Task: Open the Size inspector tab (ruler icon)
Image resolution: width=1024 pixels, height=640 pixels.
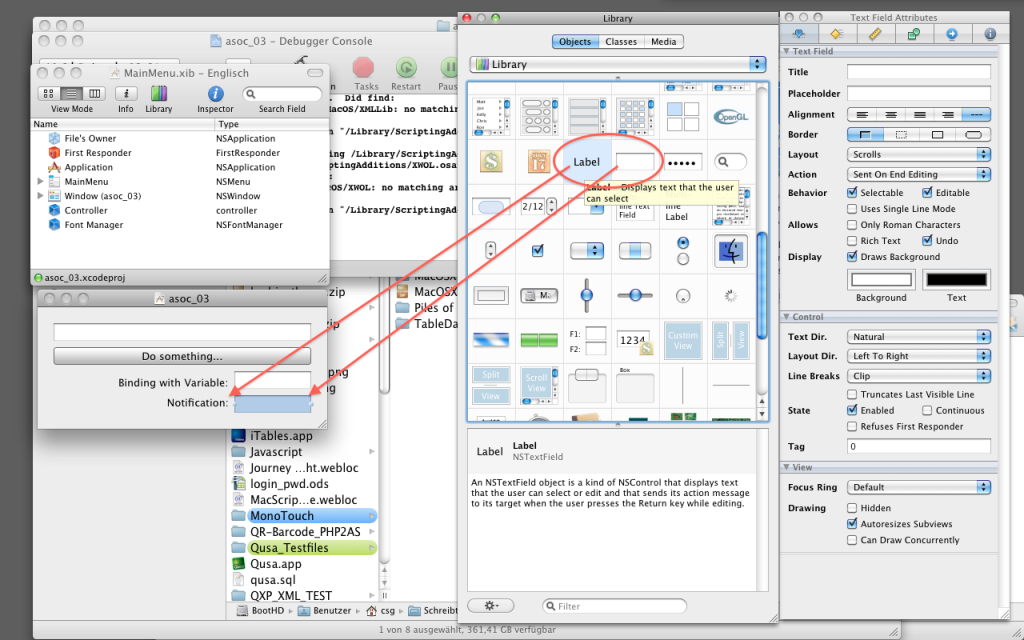Action: (875, 34)
